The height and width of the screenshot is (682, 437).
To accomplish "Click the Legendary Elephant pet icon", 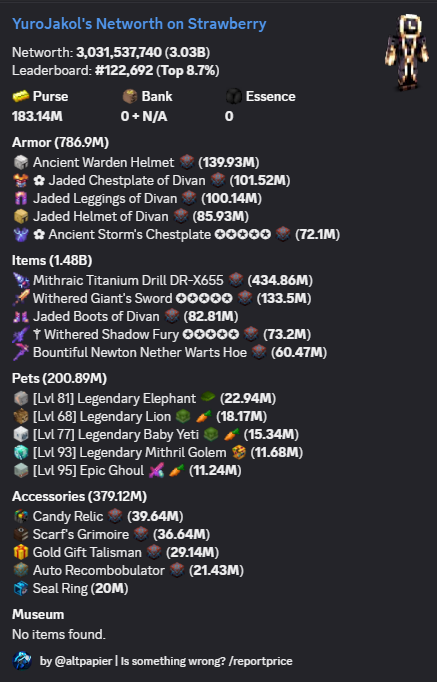I will click(x=20, y=398).
